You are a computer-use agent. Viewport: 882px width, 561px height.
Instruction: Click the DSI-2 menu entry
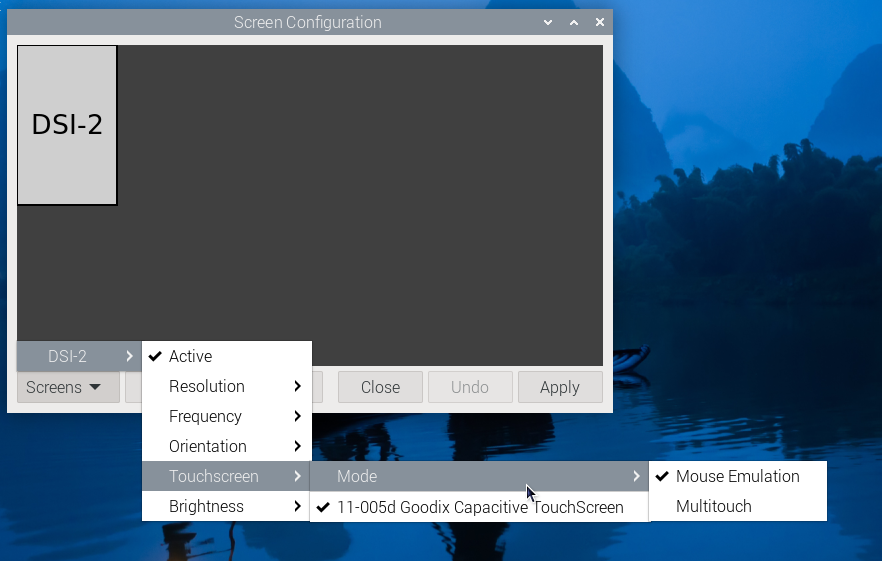[78, 356]
